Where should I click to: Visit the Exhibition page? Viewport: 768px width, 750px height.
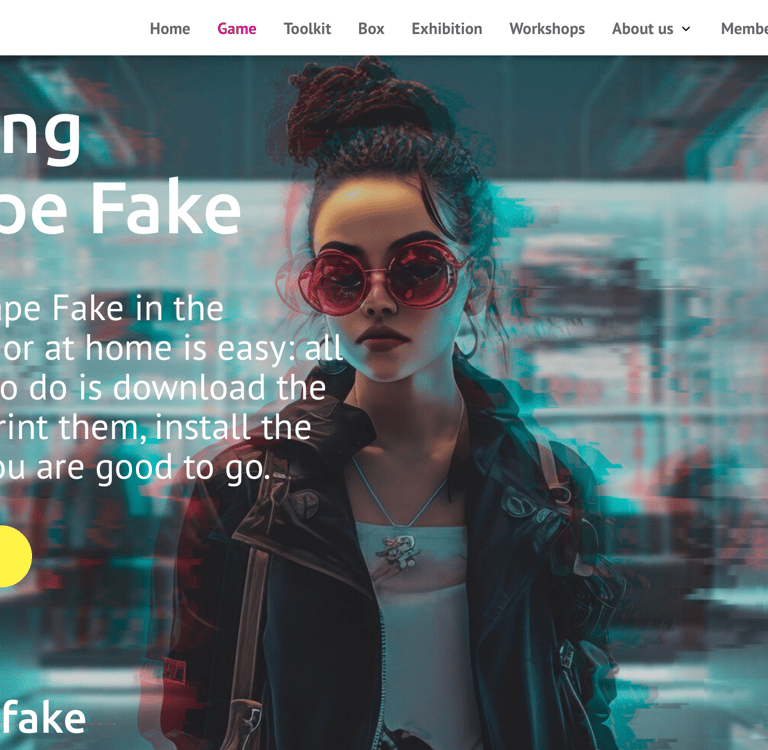point(447,29)
